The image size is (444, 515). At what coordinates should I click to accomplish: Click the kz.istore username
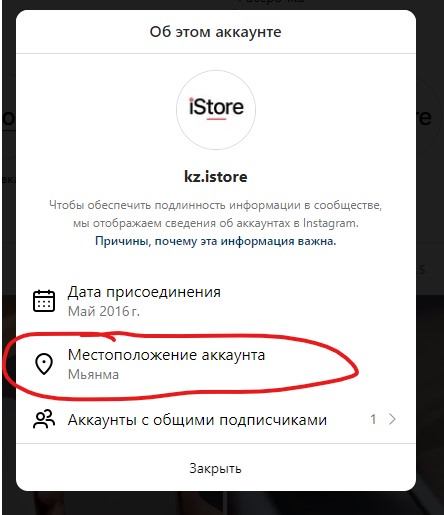[x=216, y=177]
